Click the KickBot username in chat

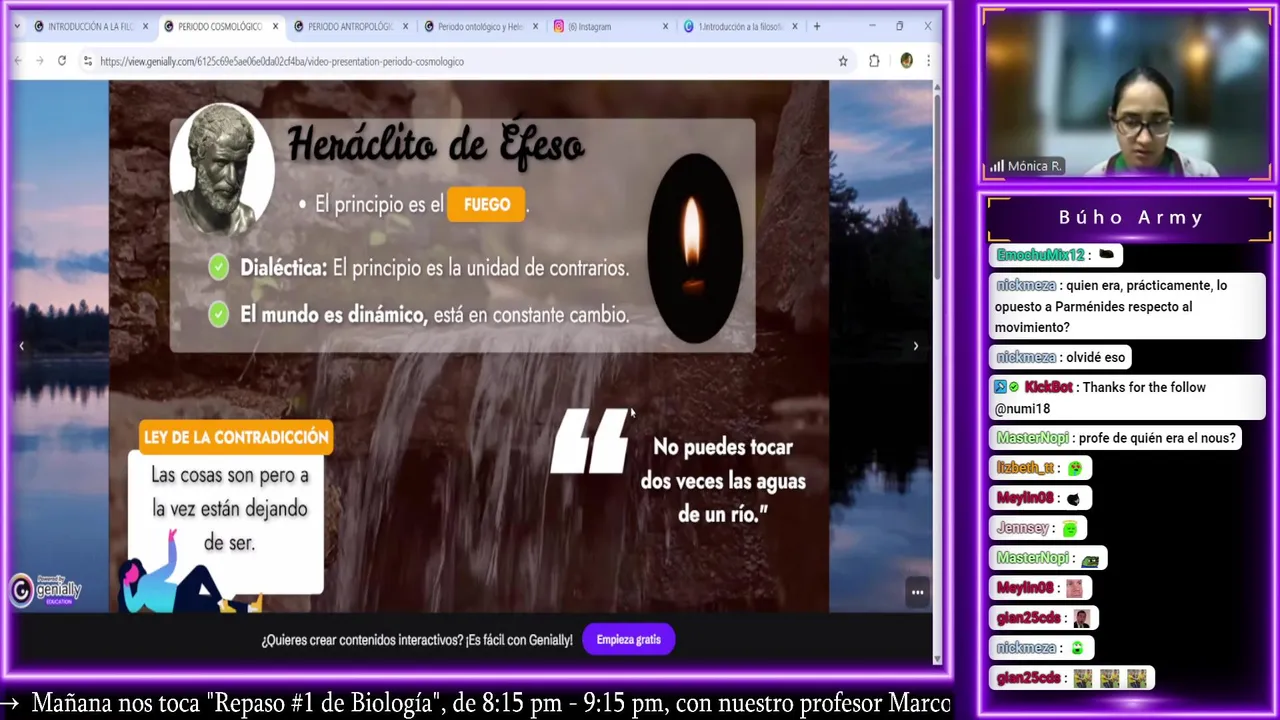(x=1048, y=387)
